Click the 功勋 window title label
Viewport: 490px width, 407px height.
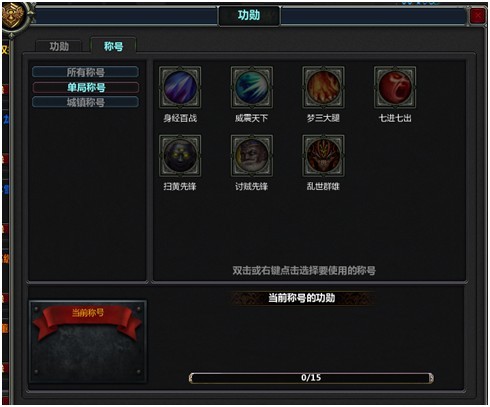(249, 15)
